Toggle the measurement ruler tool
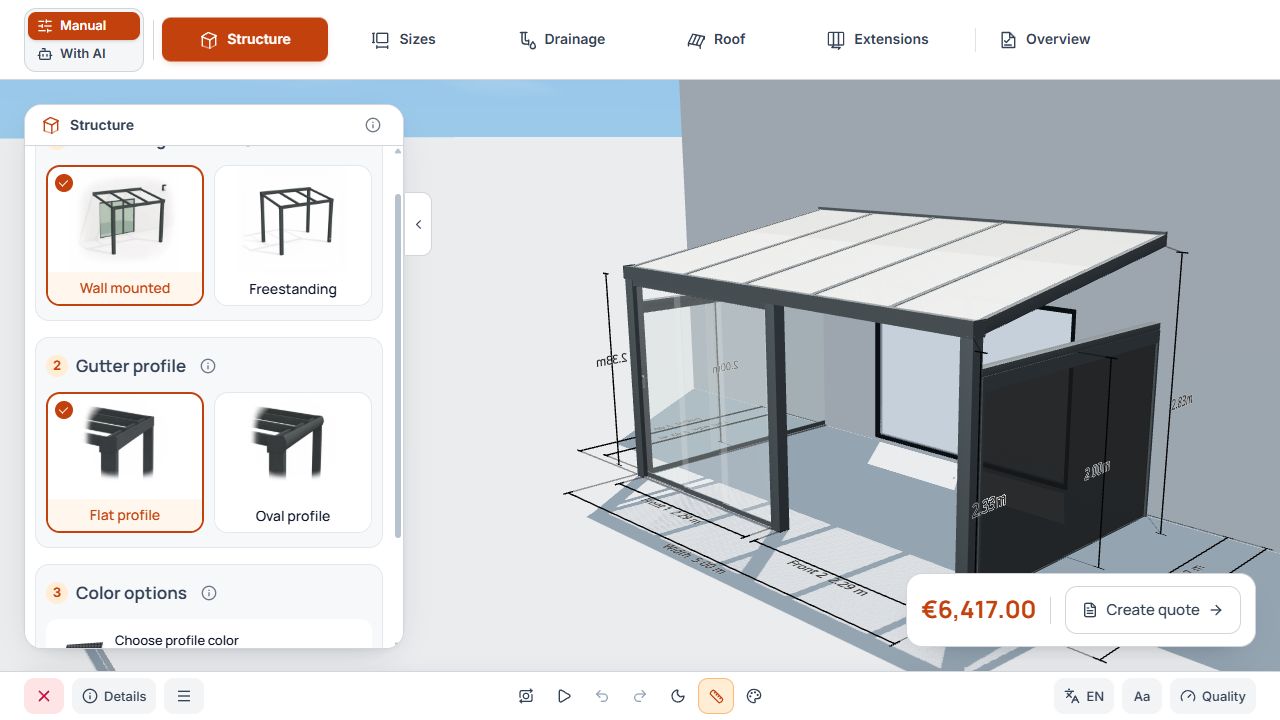The height and width of the screenshot is (720, 1280). [x=716, y=696]
